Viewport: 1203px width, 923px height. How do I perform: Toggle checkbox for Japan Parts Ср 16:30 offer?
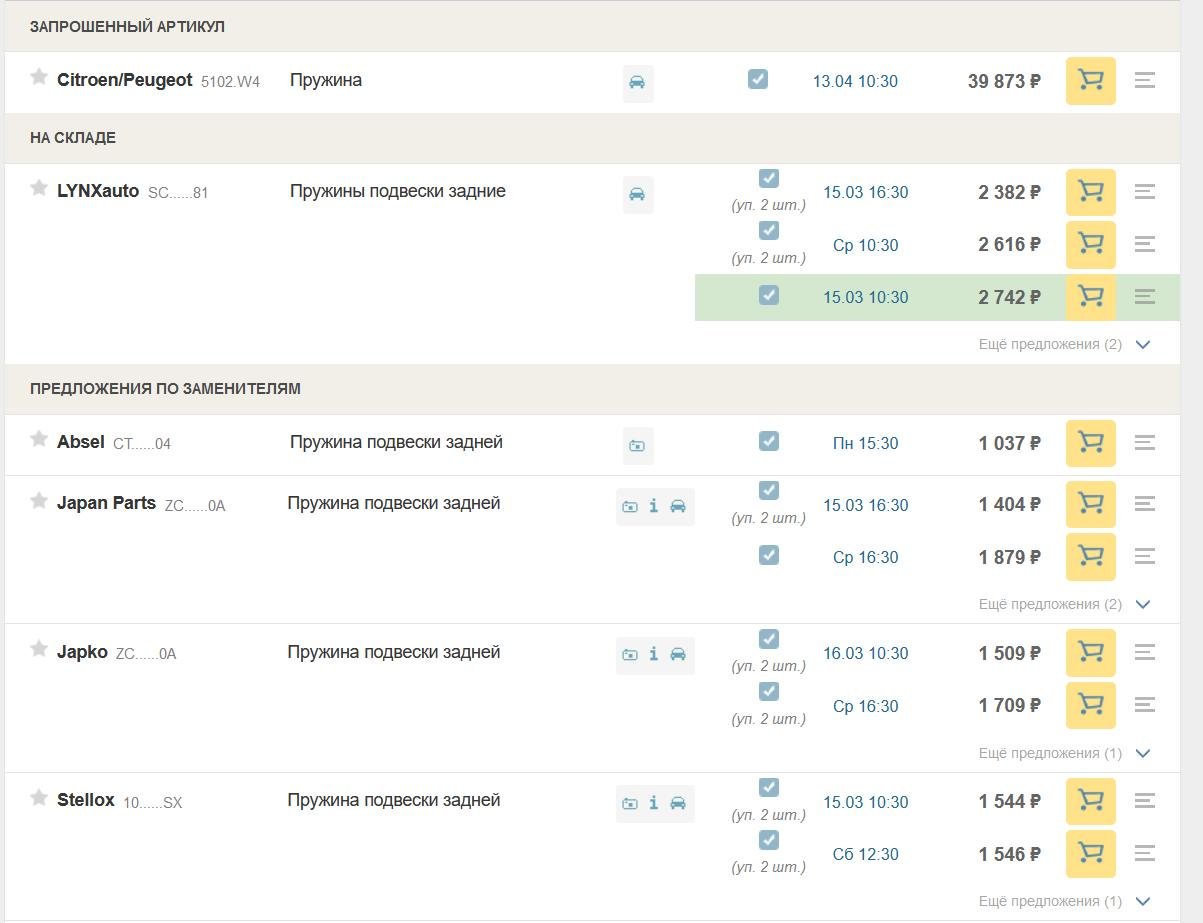[769, 555]
